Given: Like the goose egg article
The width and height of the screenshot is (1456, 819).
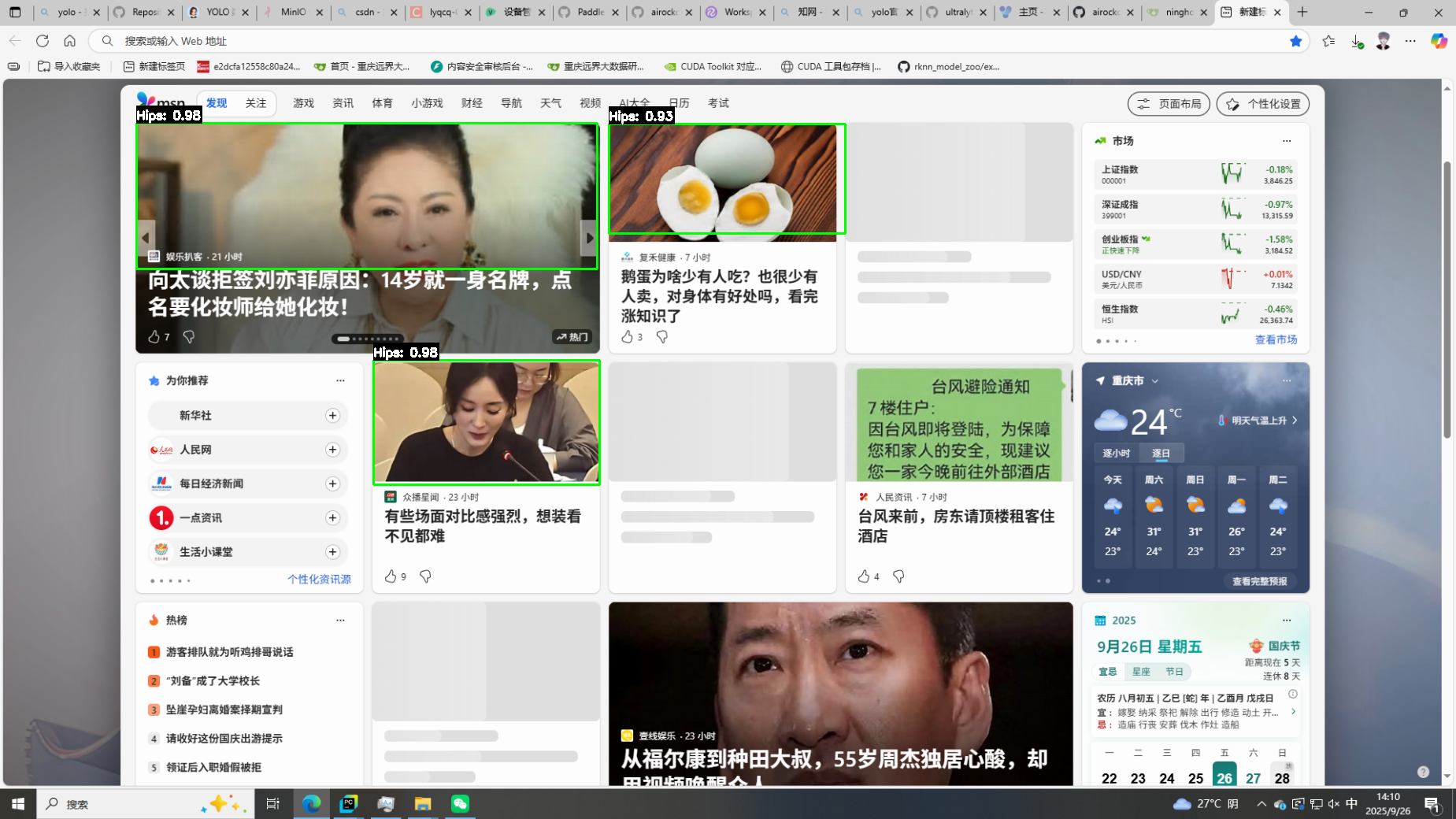Looking at the screenshot, I should pyautogui.click(x=628, y=337).
